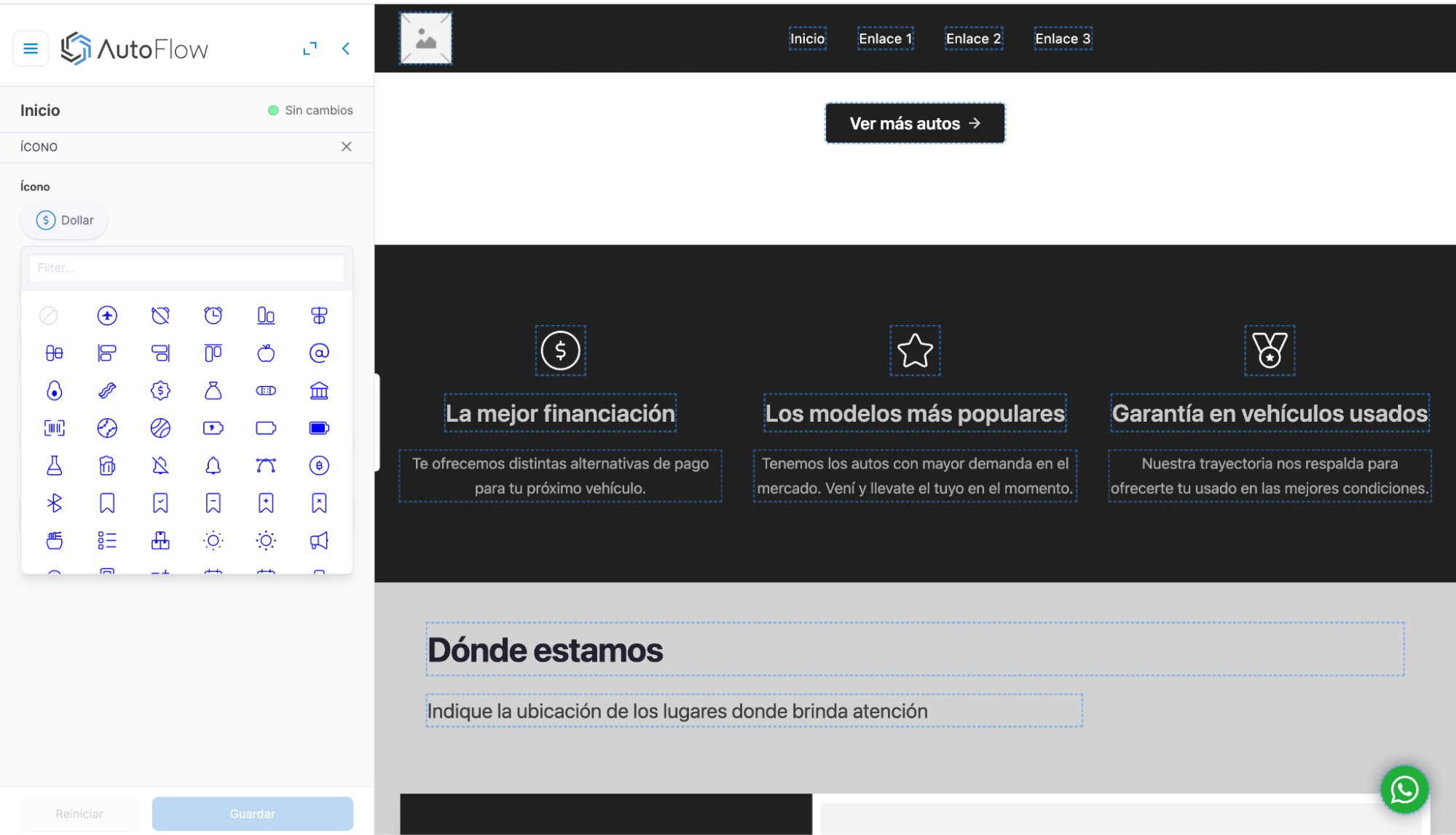Pick the bookmark icon with plus sign
This screenshot has width=1456, height=835.
point(267,503)
